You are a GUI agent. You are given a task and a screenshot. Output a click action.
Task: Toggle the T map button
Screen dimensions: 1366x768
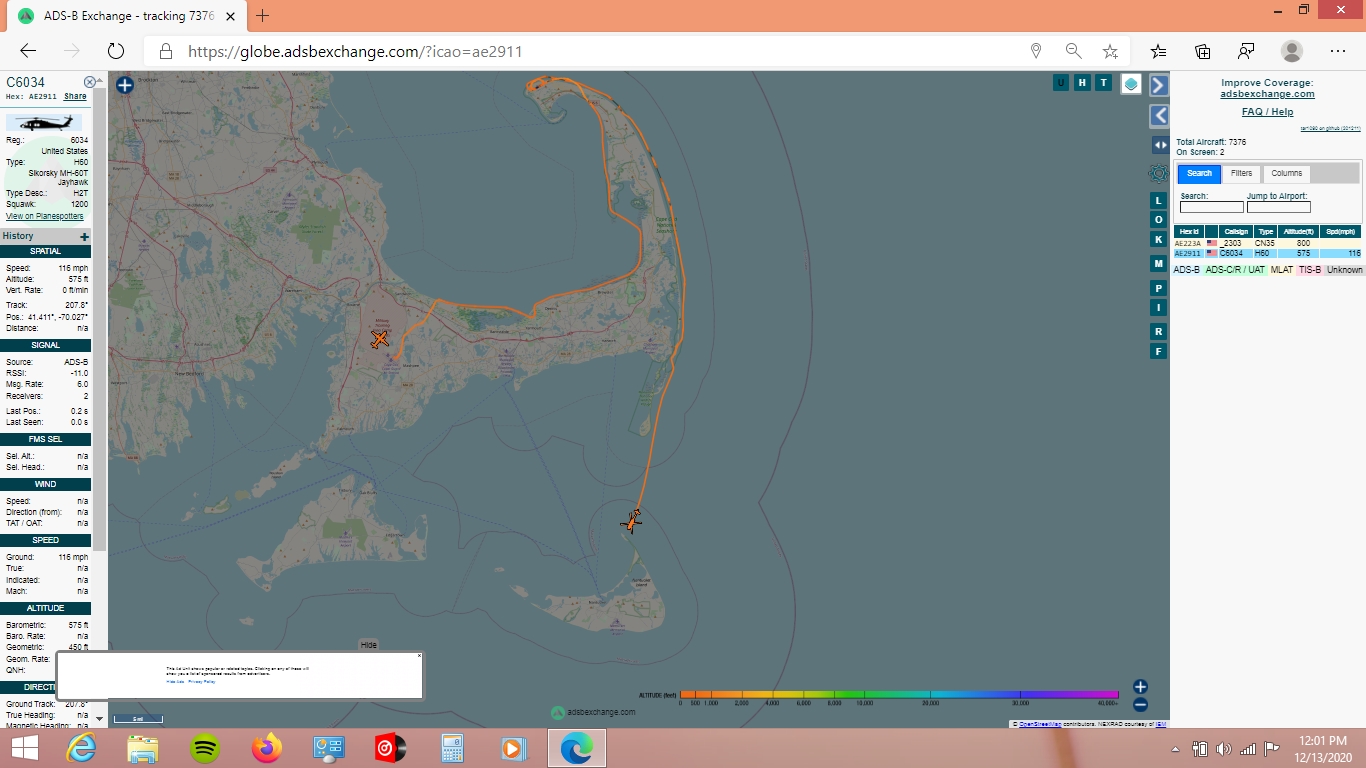pyautogui.click(x=1104, y=83)
